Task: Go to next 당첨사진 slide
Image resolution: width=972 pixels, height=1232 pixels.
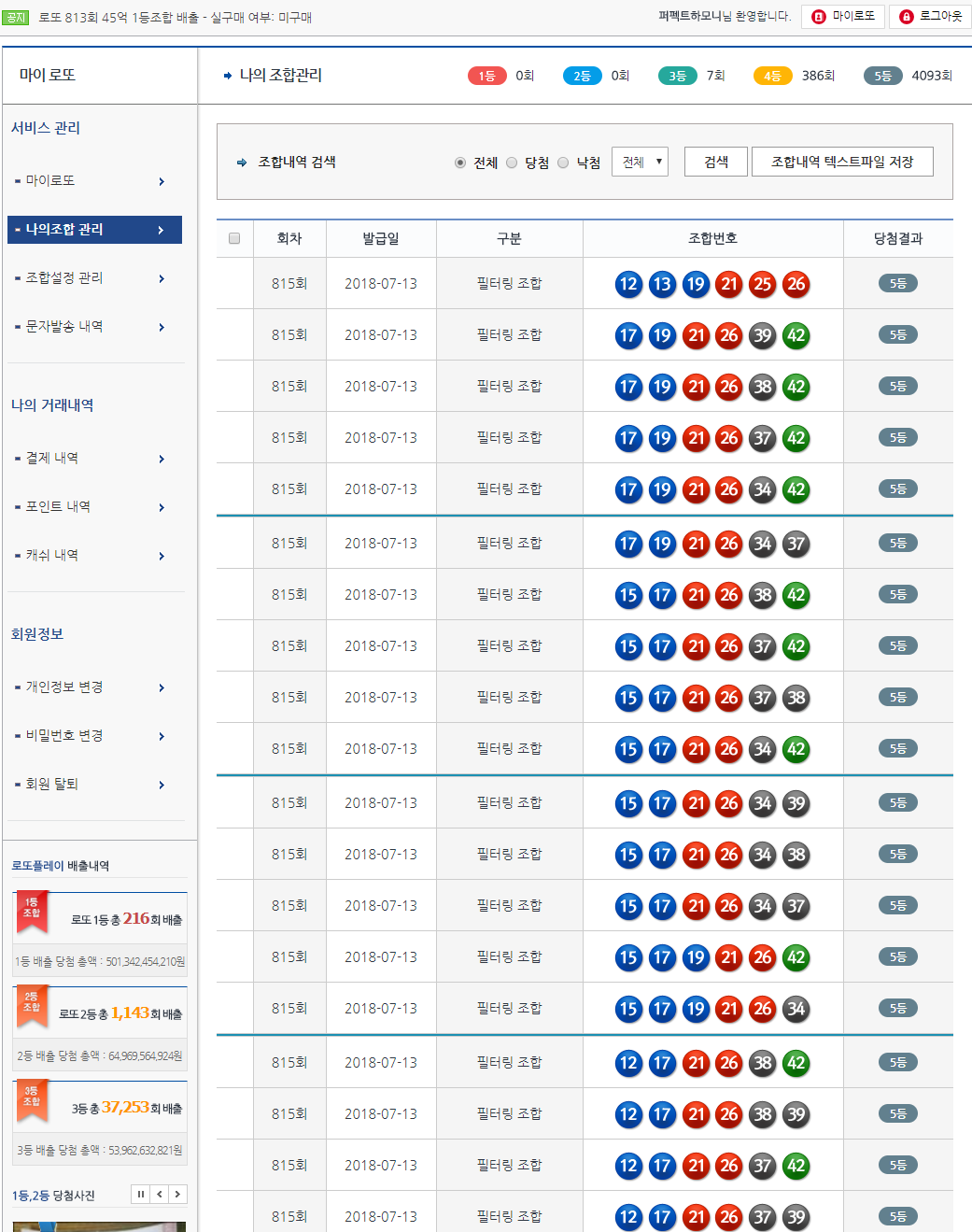Action: tap(177, 1194)
